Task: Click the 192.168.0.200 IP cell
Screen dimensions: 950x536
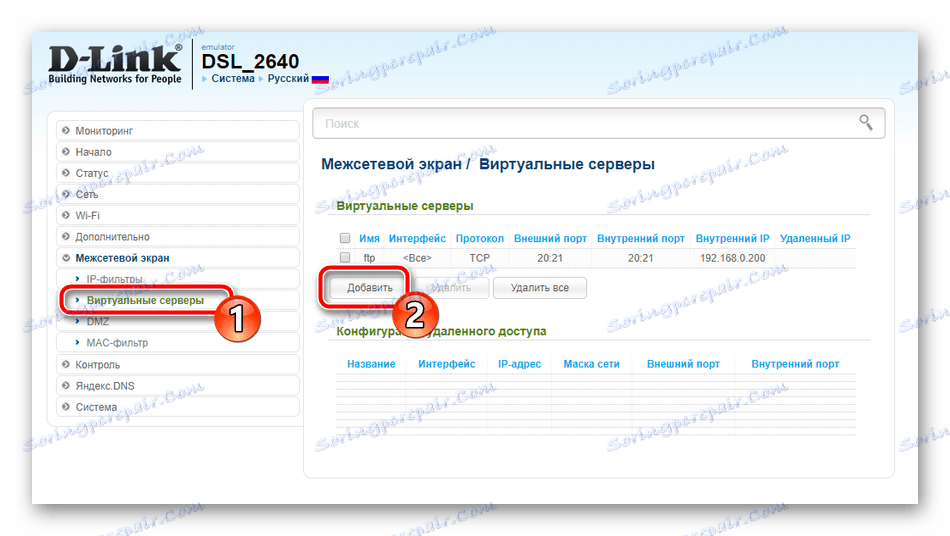Action: [x=732, y=258]
